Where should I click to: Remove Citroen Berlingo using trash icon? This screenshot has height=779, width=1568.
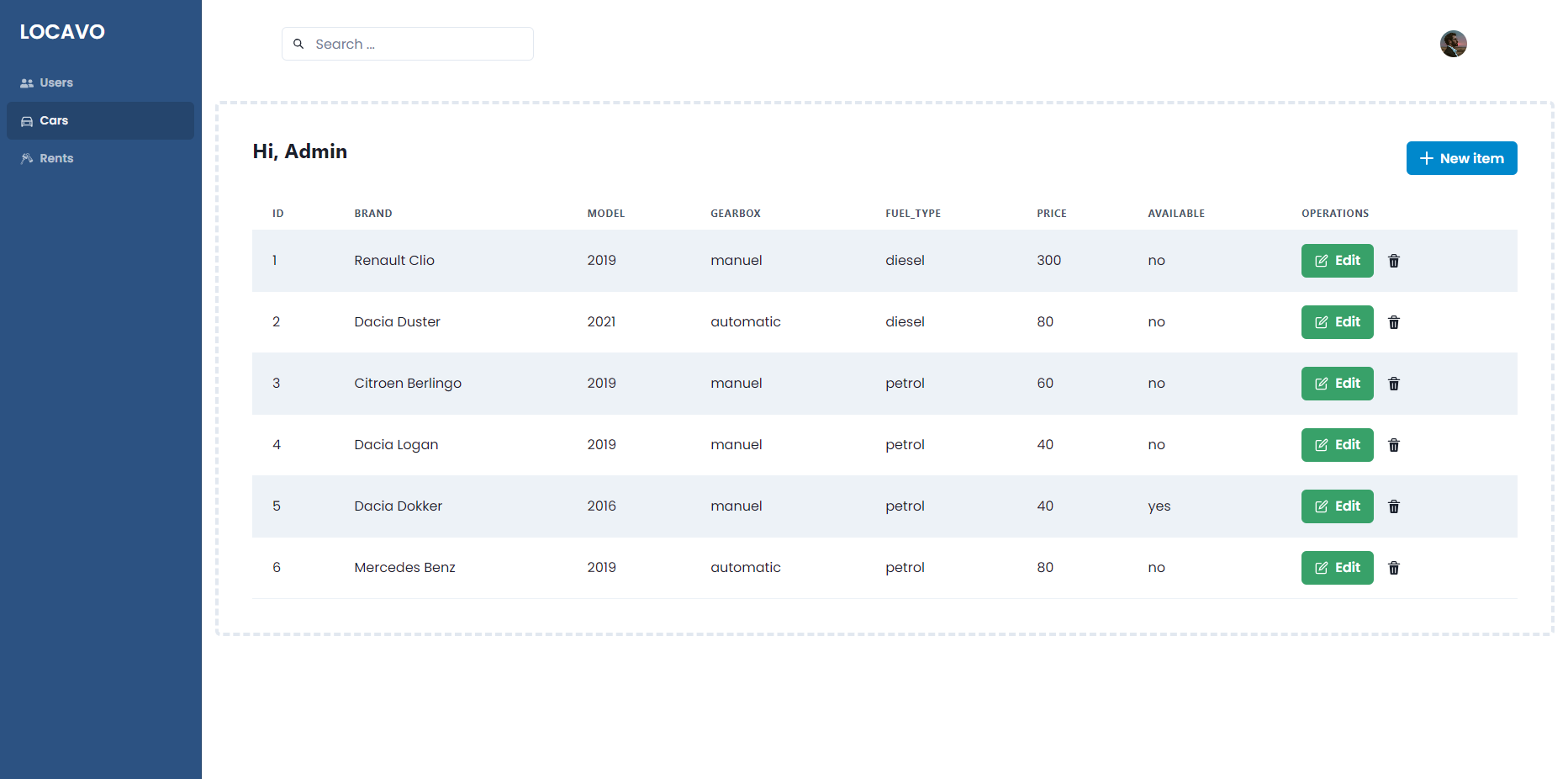click(1394, 384)
